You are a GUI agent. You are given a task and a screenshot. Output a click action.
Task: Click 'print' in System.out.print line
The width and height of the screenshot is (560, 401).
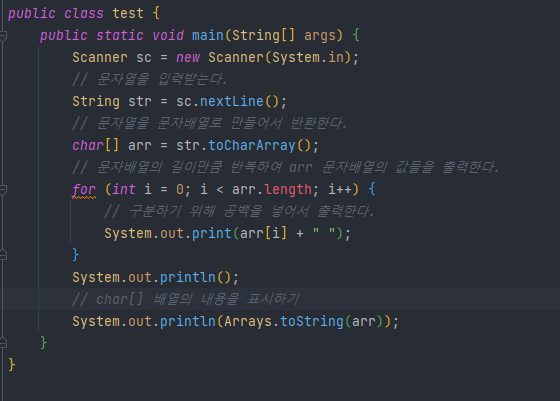point(212,234)
